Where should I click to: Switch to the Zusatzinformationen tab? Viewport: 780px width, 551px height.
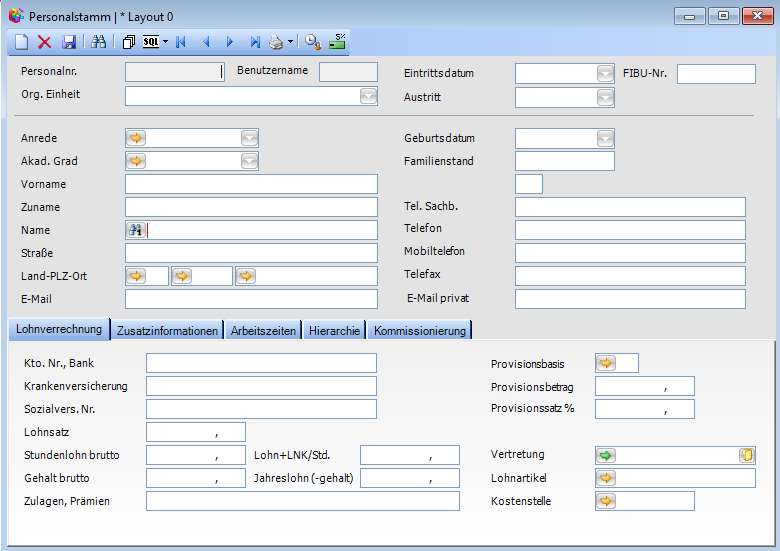(x=167, y=331)
